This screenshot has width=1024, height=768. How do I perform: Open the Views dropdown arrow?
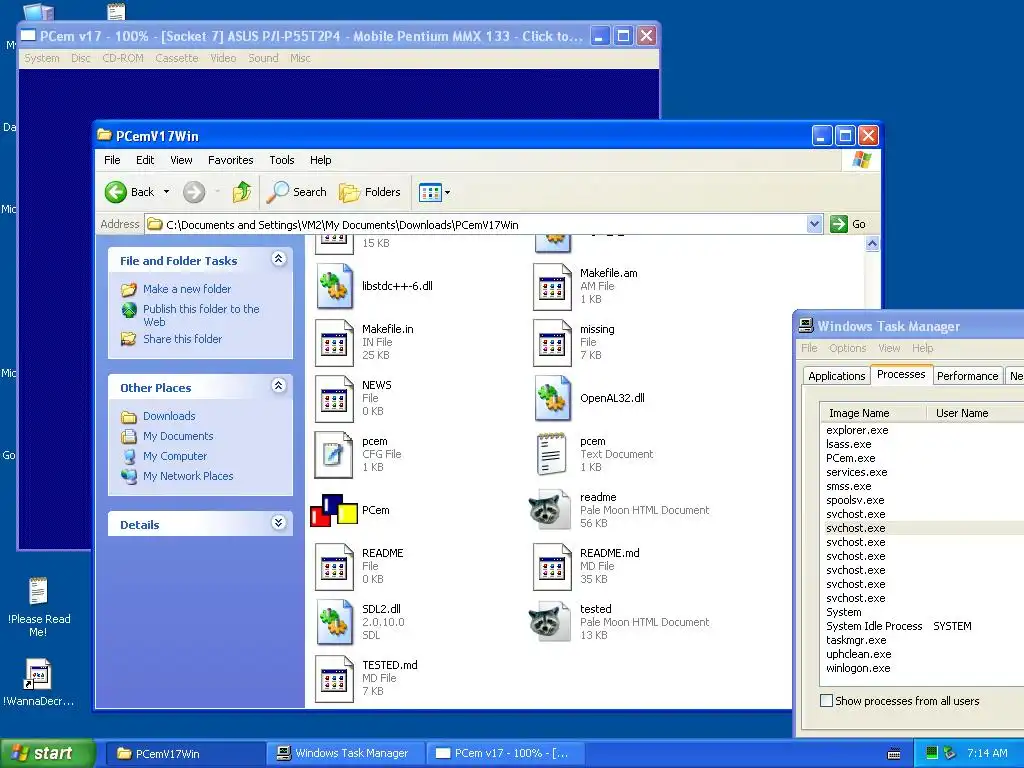click(447, 193)
